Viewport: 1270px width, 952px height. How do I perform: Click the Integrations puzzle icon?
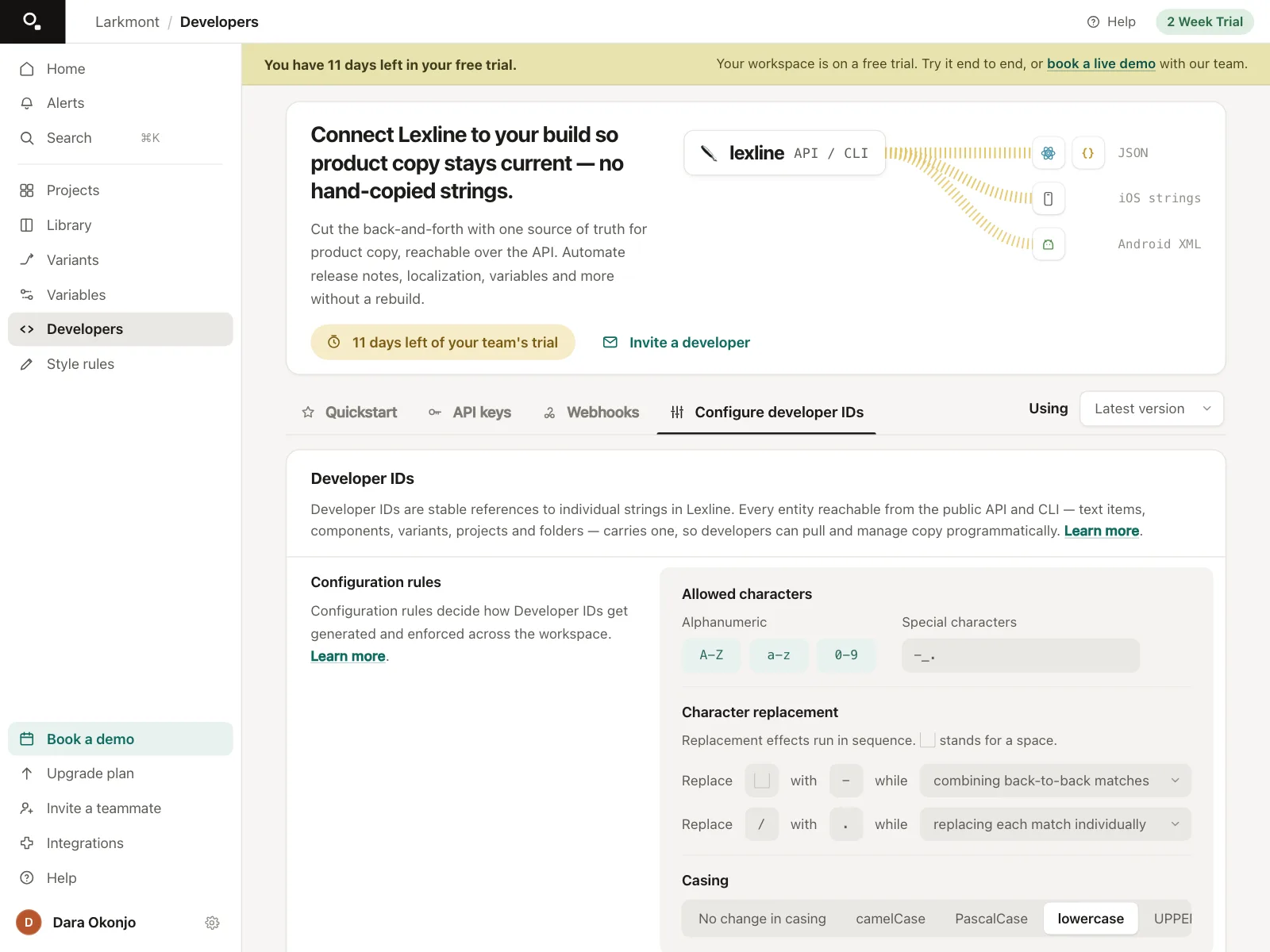click(x=27, y=843)
